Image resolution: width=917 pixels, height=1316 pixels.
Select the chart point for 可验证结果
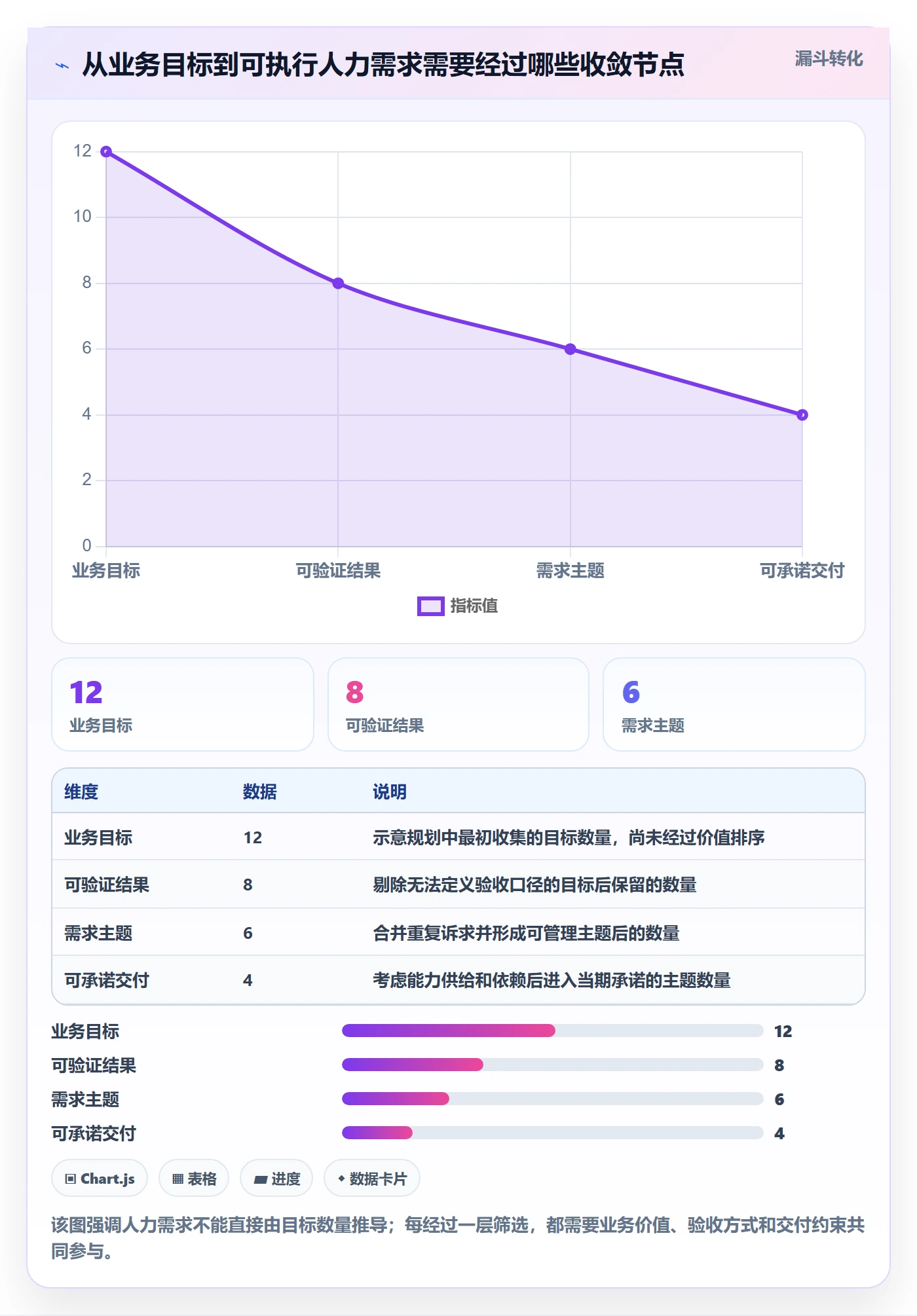point(338,283)
